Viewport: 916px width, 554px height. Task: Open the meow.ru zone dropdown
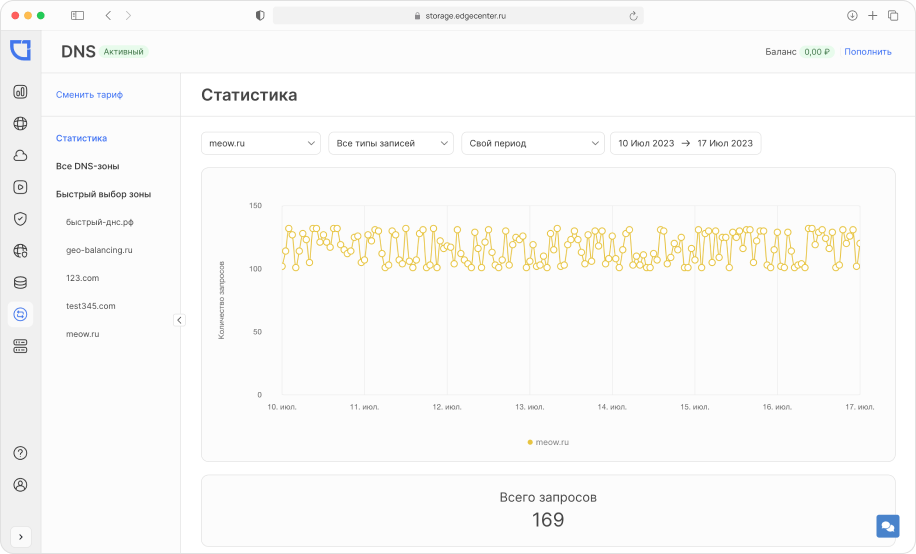[x=260, y=143]
